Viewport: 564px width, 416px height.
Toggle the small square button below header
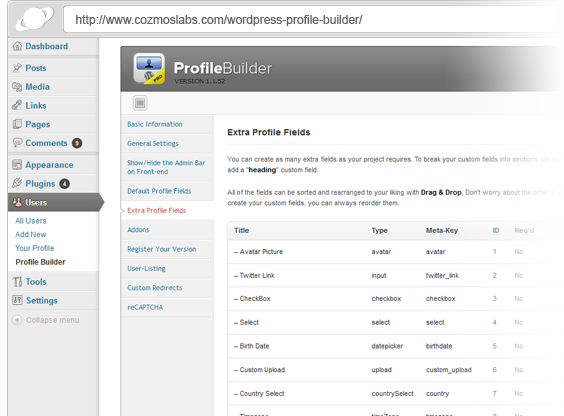140,103
